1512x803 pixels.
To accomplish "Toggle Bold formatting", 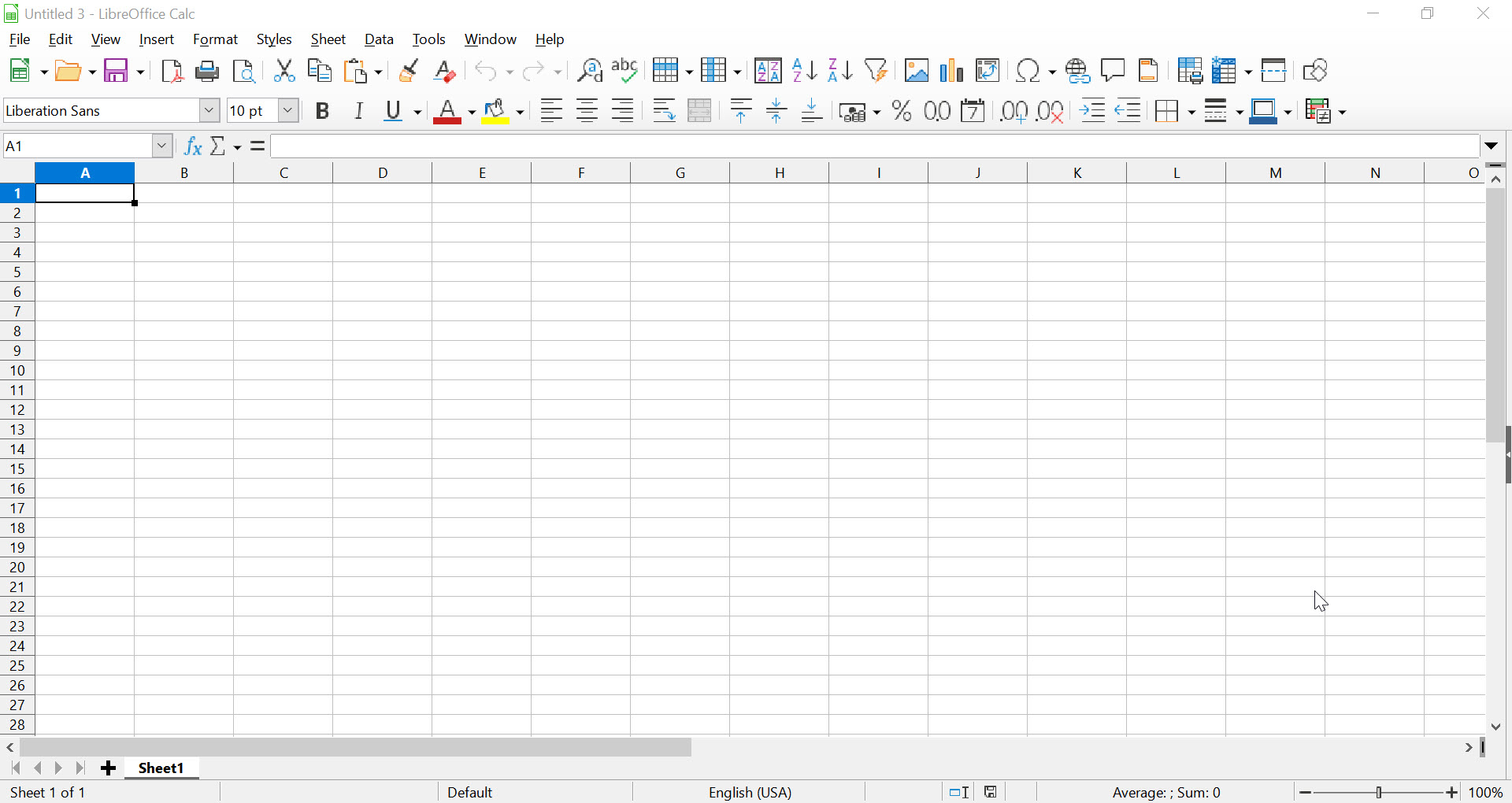I will 323,111.
